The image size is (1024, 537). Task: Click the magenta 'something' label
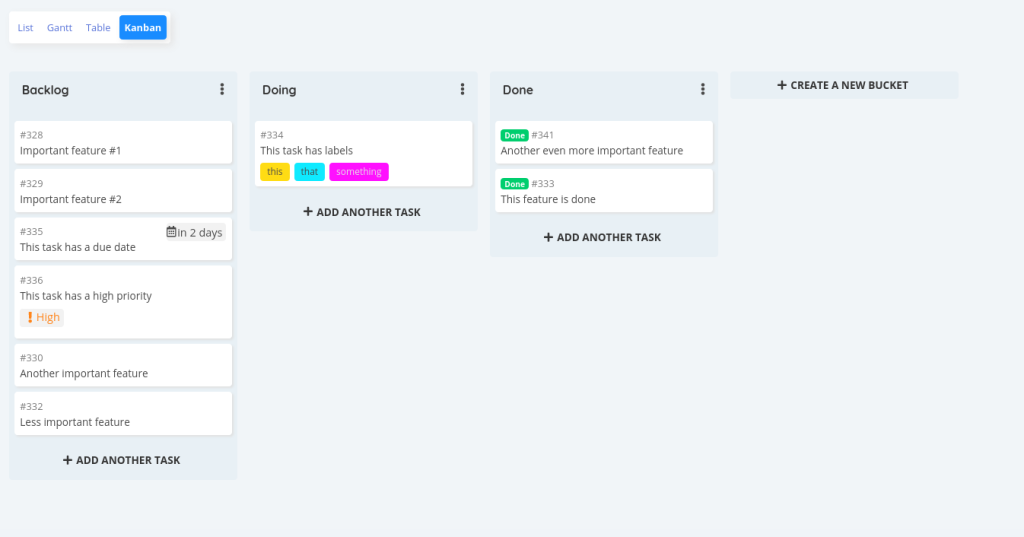359,172
